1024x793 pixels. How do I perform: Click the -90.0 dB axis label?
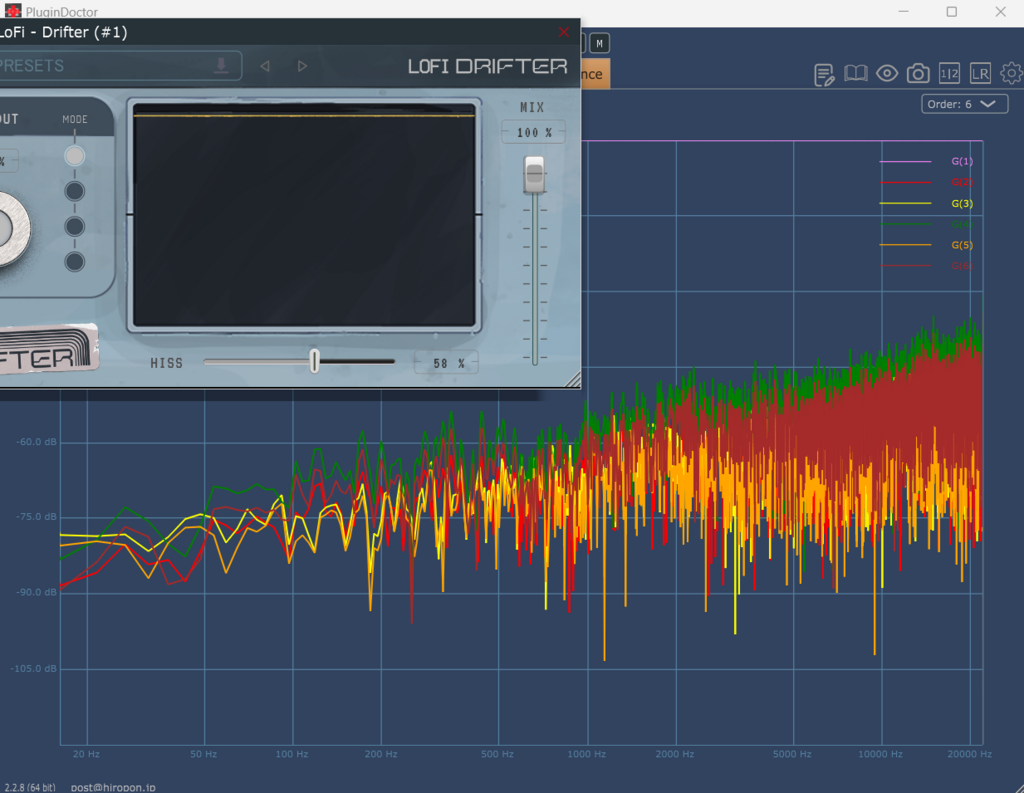[x=37, y=592]
